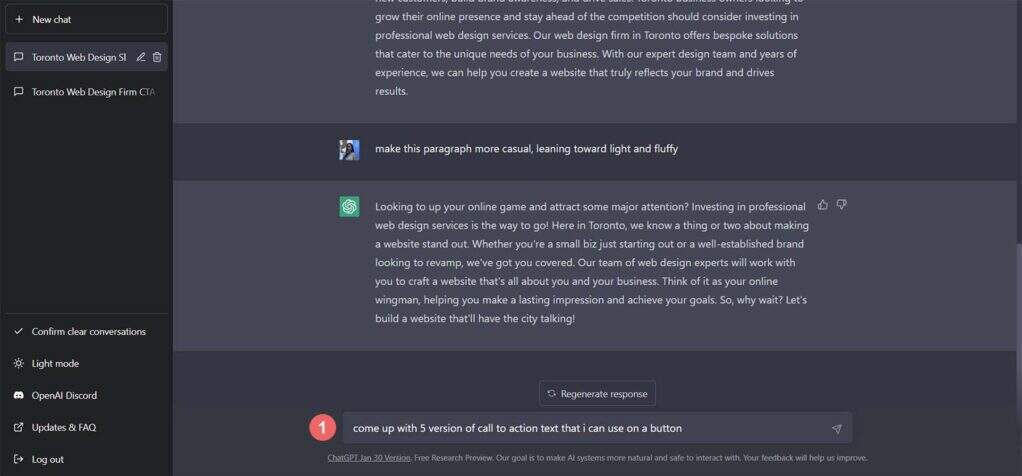The width and height of the screenshot is (1022, 476).
Task: Click the user avatar beside the prompt
Action: [x=349, y=150]
